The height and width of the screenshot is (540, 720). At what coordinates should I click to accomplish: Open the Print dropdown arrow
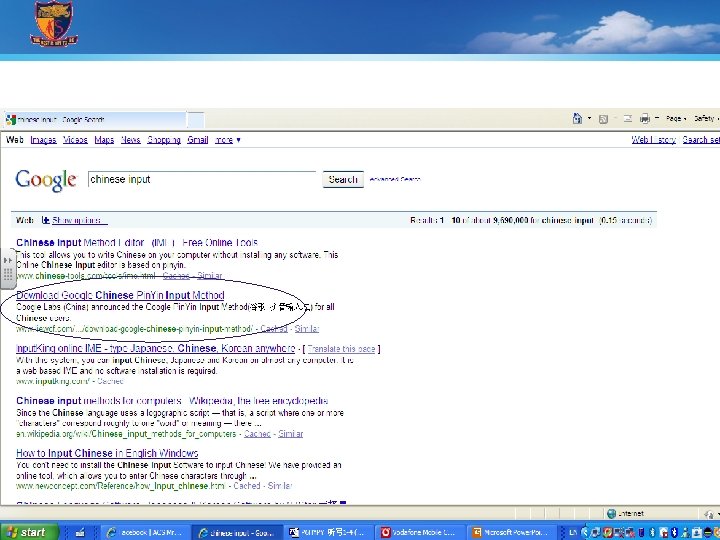click(x=657, y=118)
